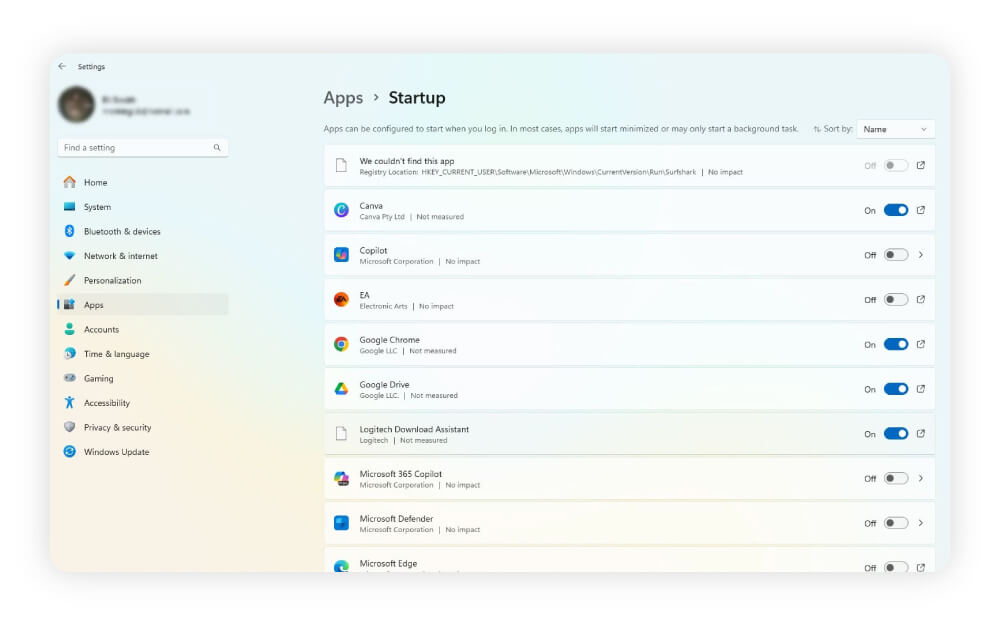Click the 'Microsoft Defender' app name
Viewport: 1000px width, 626px height.
pos(396,518)
